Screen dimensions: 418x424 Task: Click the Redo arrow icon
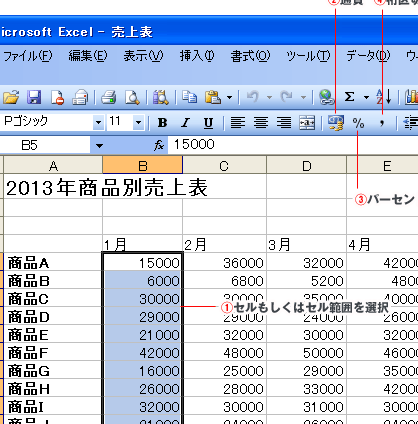(x=286, y=97)
